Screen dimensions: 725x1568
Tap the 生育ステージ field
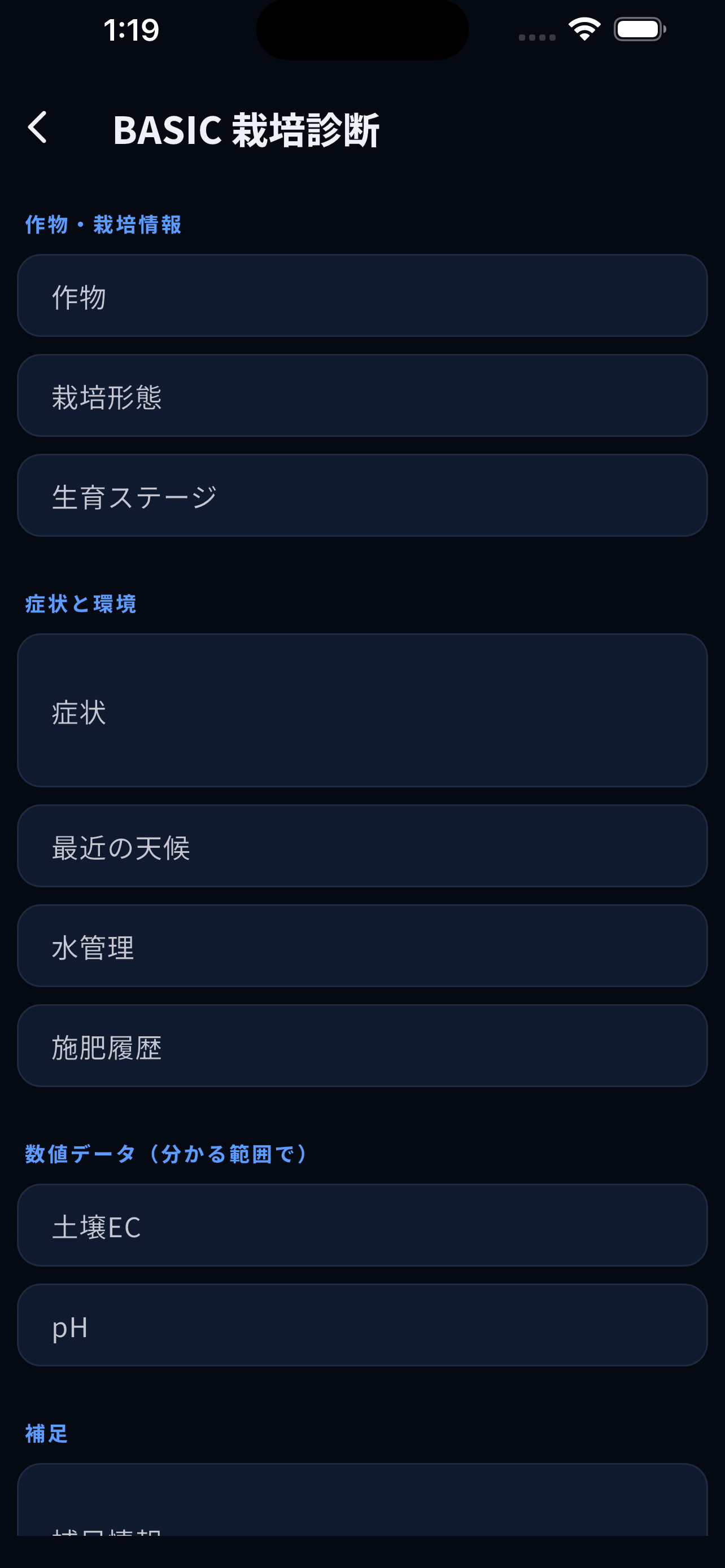(x=362, y=496)
